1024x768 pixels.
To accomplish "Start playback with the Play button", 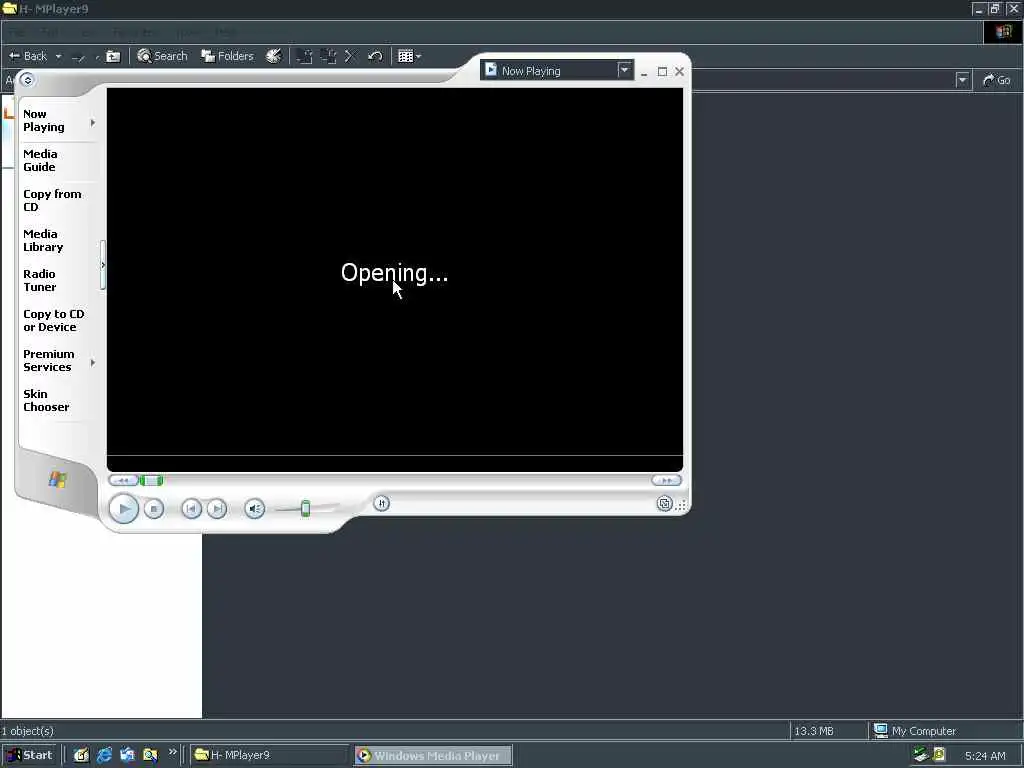I will pos(123,509).
